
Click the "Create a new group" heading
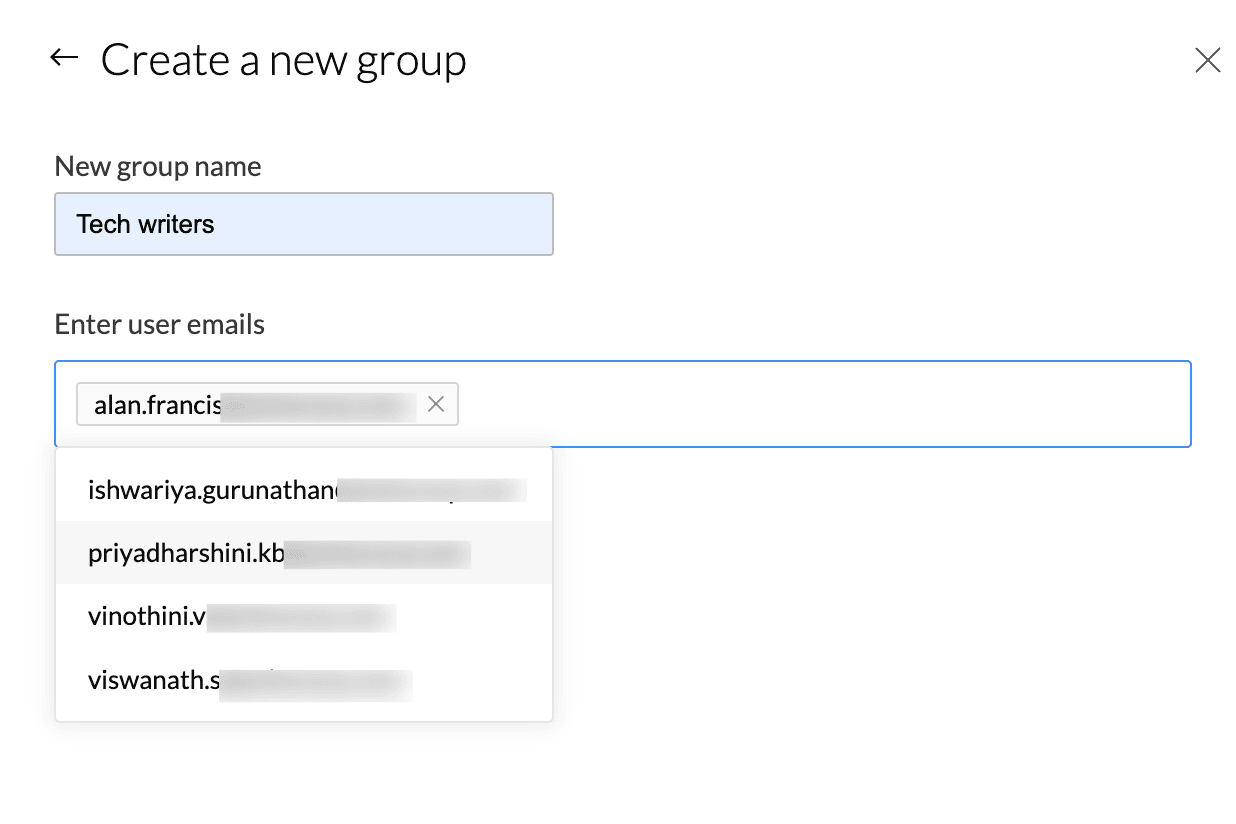tap(283, 61)
